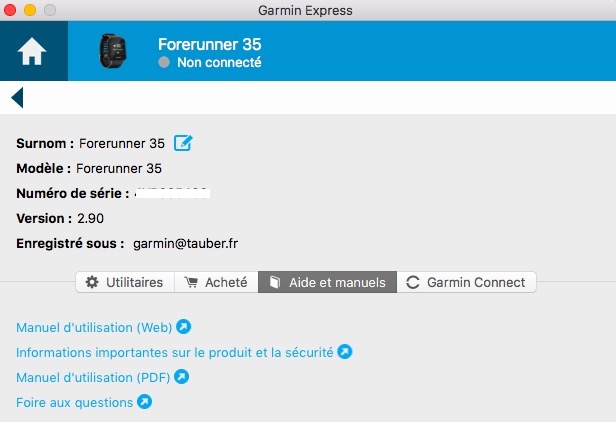Click the gear icon on Utilitaires
The width and height of the screenshot is (616, 422).
tap(92, 283)
